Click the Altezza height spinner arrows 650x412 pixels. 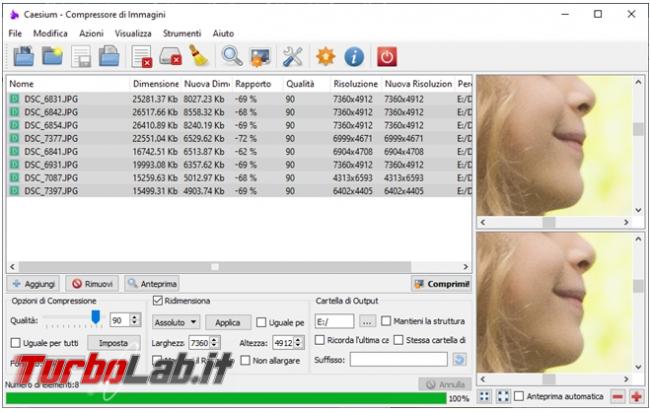[298, 343]
